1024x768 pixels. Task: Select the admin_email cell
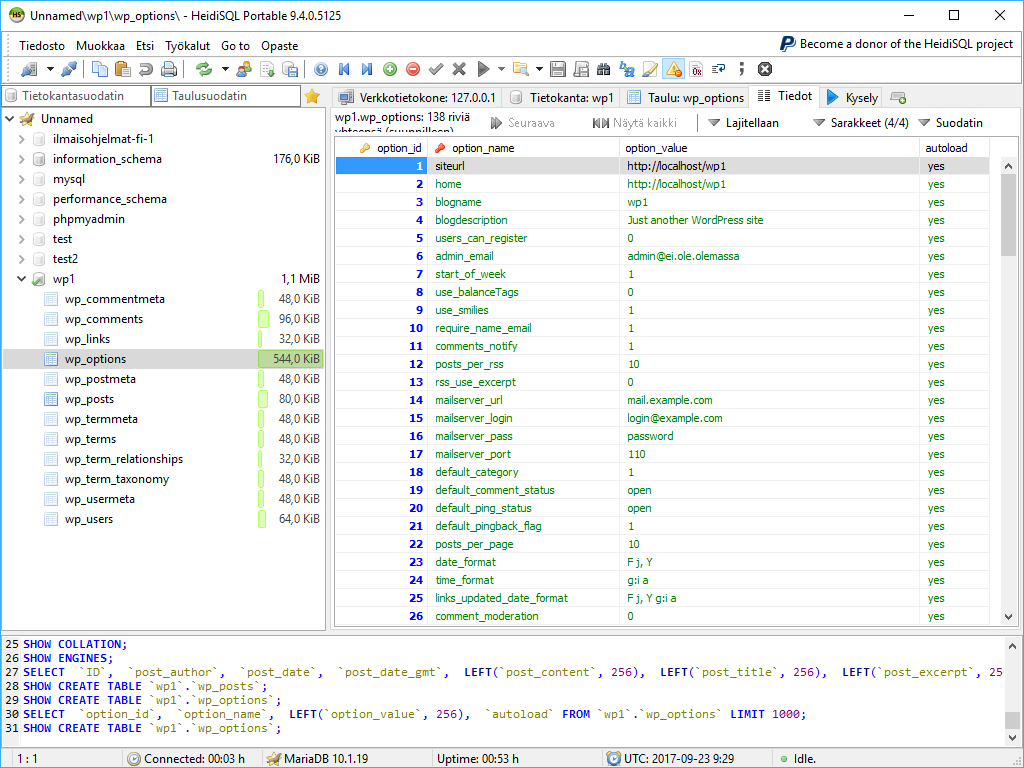coord(523,256)
